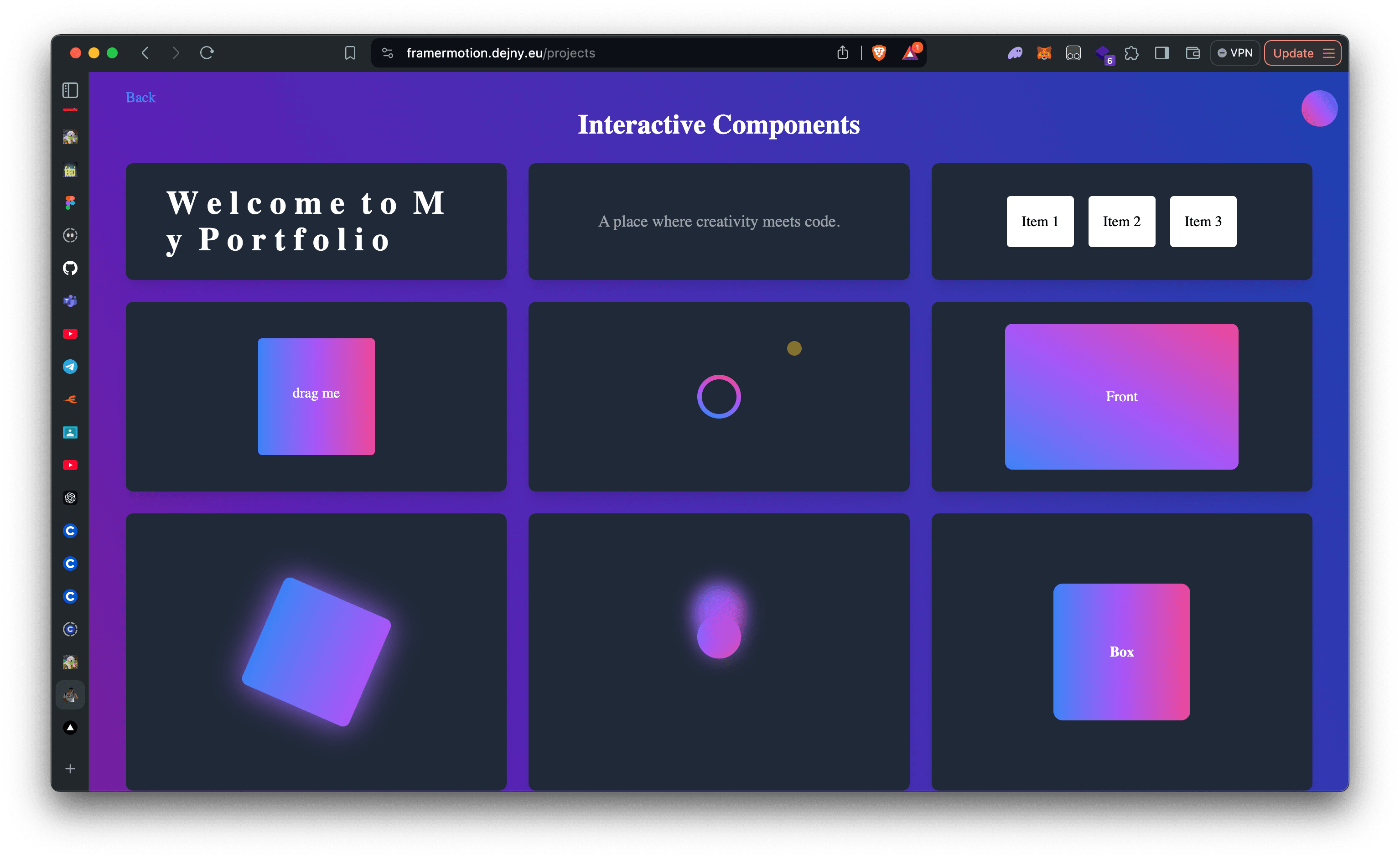Bookmark this page with the bookmark icon
Image resolution: width=1400 pixels, height=859 pixels.
coord(350,53)
